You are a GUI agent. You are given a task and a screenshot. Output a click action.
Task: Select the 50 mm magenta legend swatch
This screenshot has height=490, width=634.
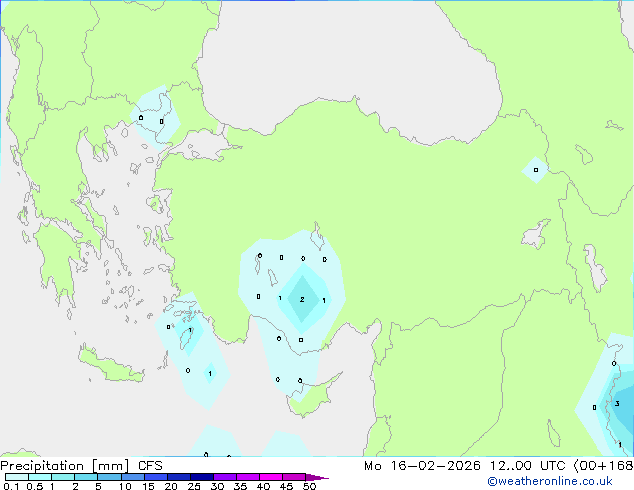pos(316,477)
